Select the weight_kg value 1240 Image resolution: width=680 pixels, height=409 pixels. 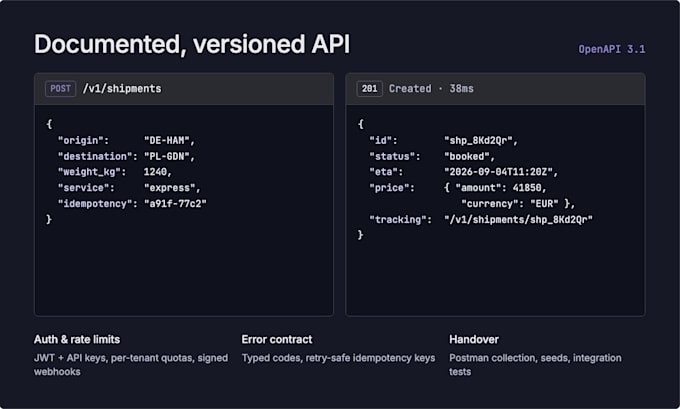[155, 172]
